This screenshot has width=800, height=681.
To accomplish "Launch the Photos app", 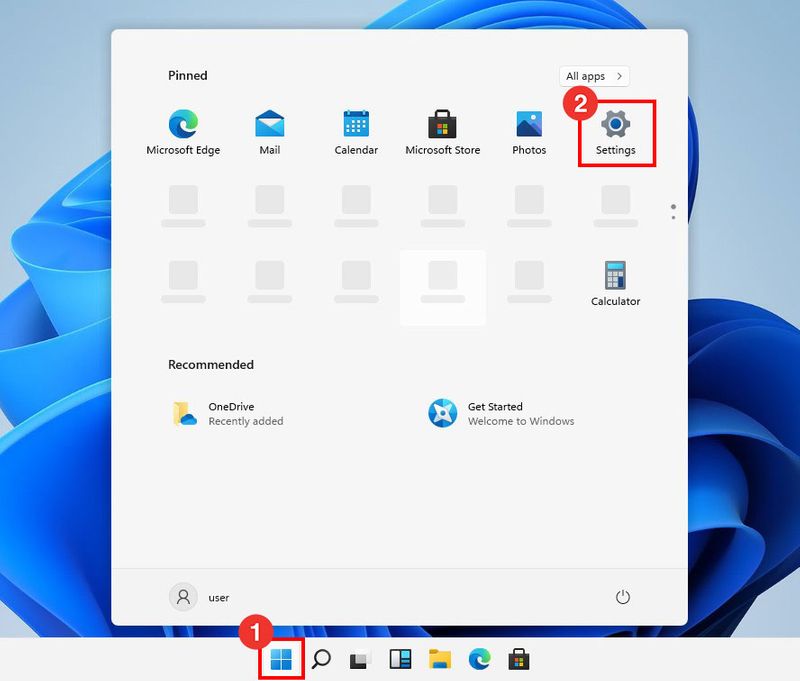I will (x=529, y=132).
